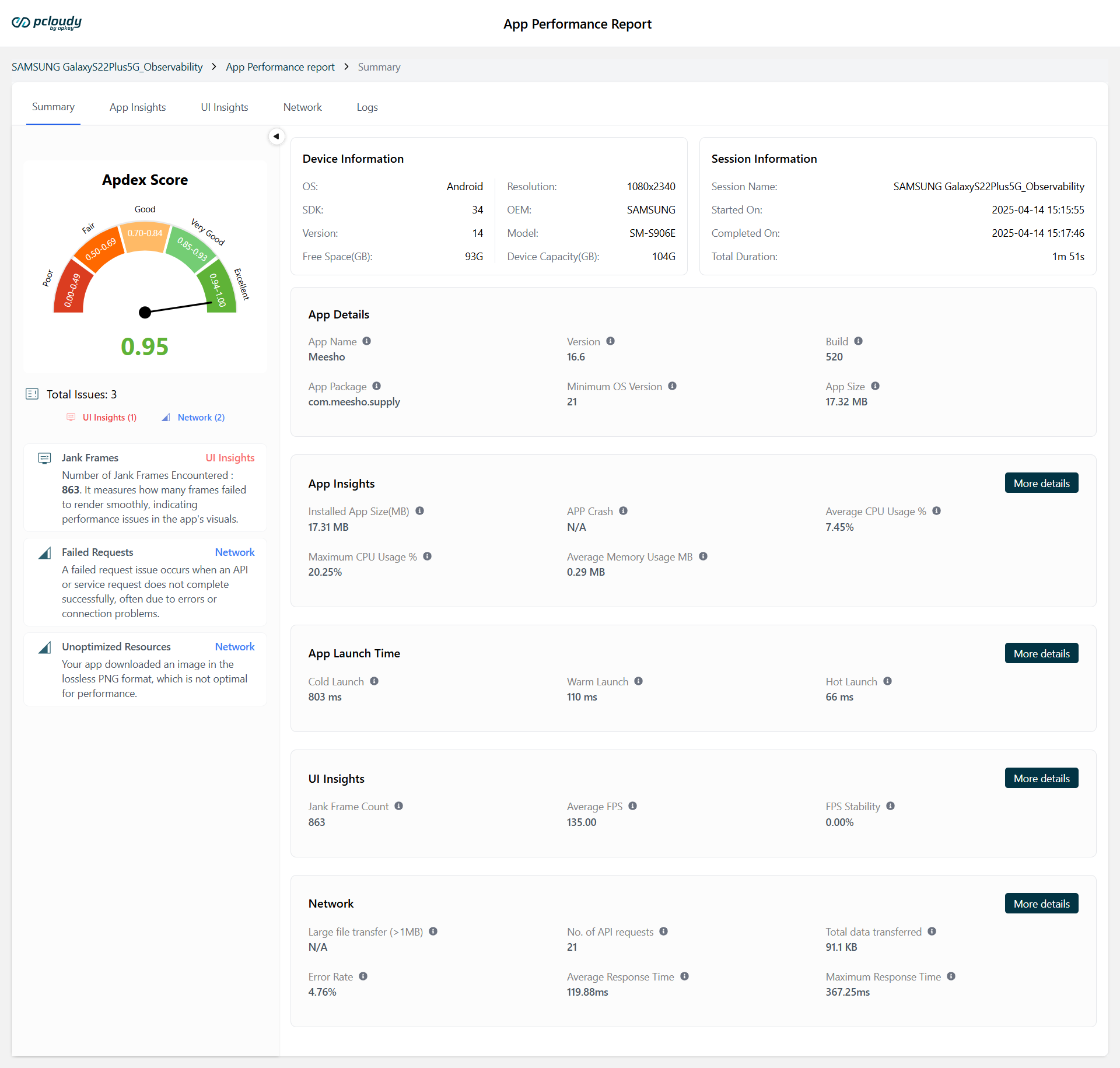Open More details for Network section

[1041, 904]
